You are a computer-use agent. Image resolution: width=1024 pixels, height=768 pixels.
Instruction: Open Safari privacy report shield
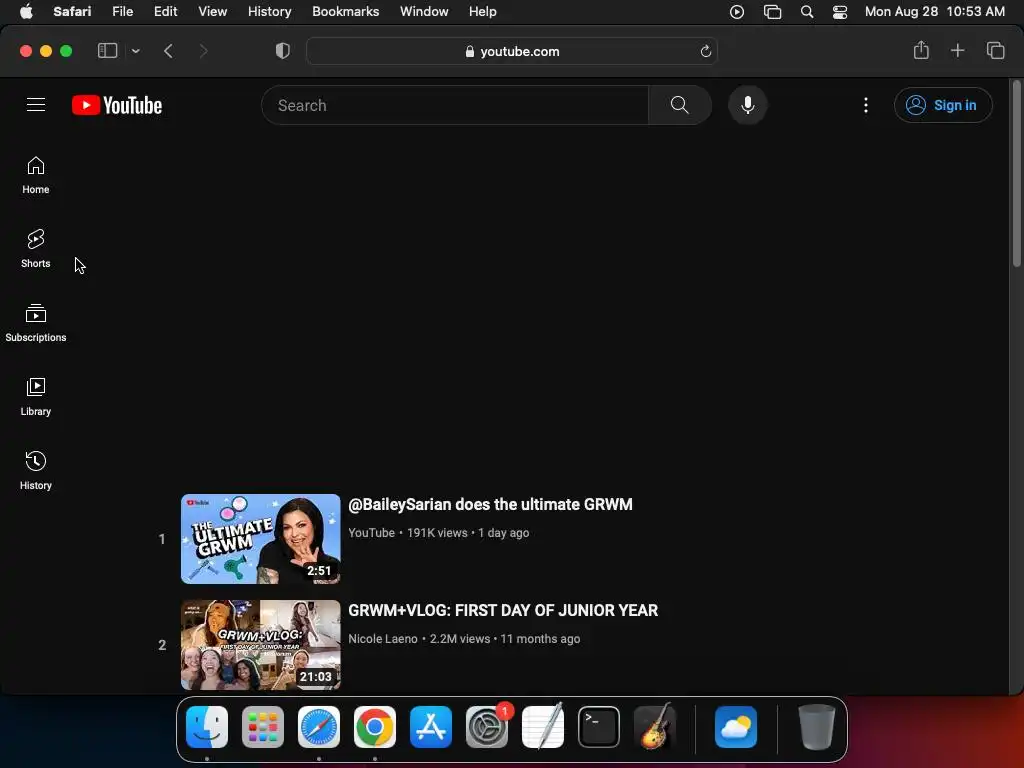pos(283,51)
